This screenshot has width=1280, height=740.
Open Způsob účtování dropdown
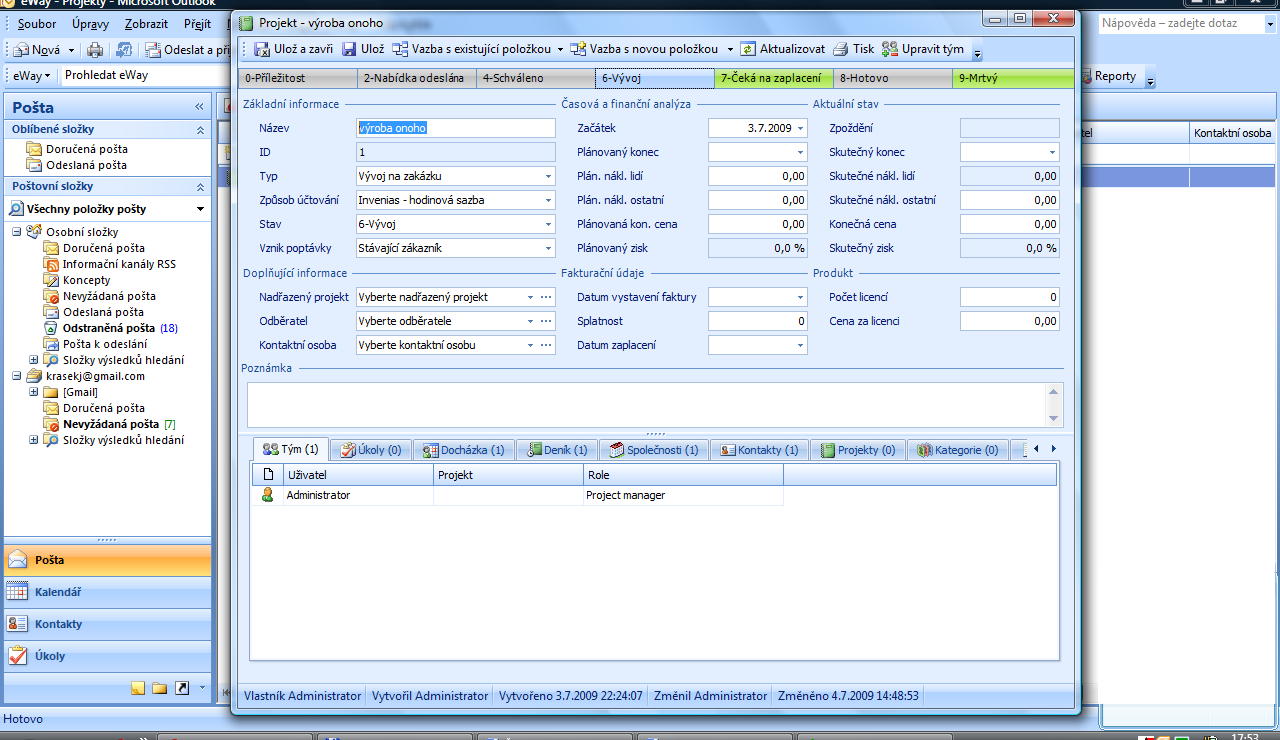point(548,200)
